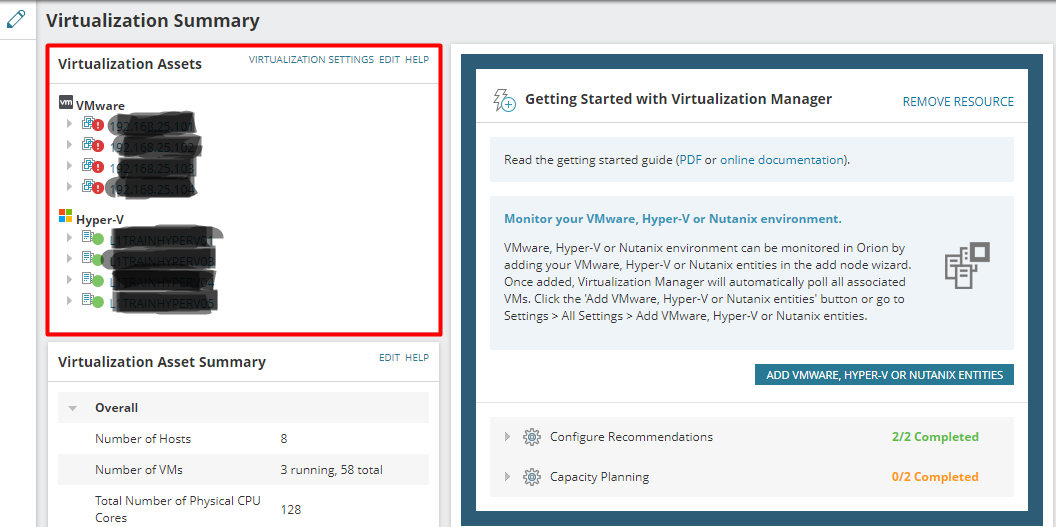1056x527 pixels.
Task: Click Help in Virtualization Asset Summary panel
Action: pyautogui.click(x=417, y=357)
